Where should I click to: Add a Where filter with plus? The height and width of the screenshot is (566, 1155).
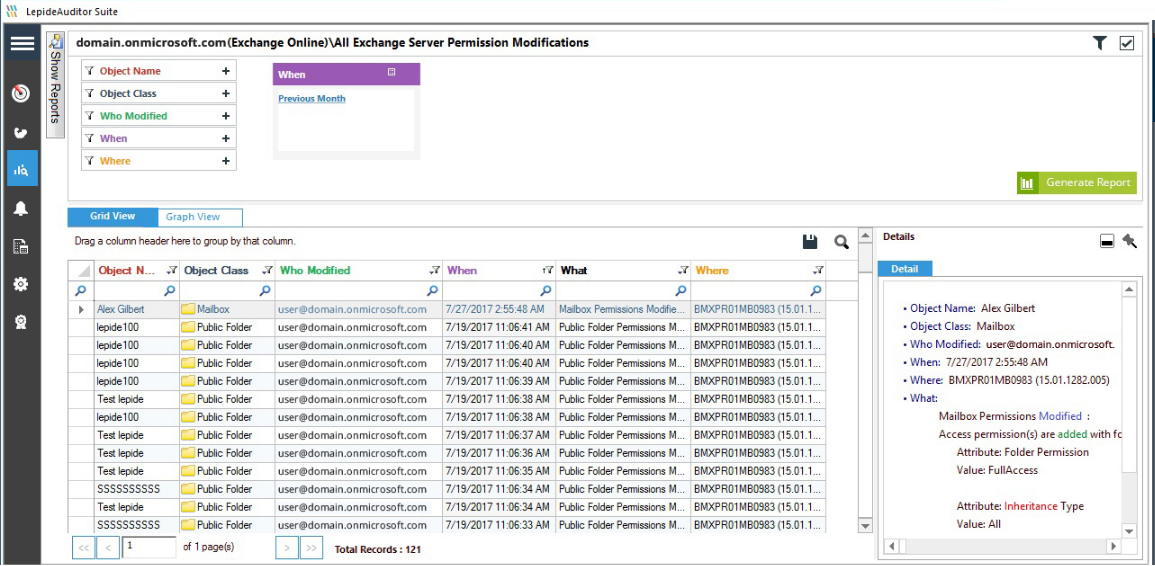[x=226, y=161]
